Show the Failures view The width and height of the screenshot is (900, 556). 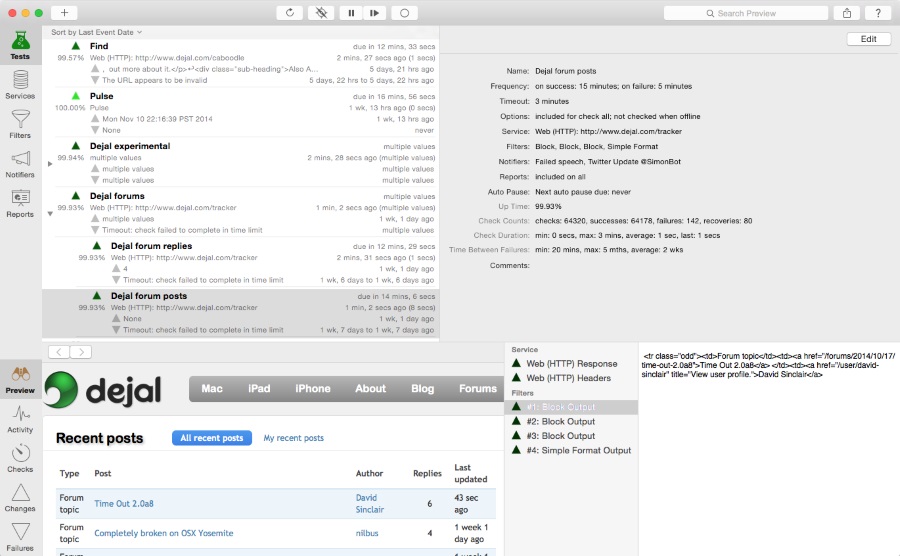20,537
